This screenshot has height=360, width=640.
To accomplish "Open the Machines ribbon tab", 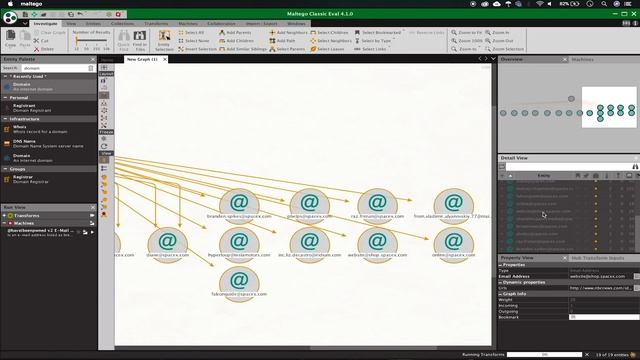I will click(x=188, y=24).
